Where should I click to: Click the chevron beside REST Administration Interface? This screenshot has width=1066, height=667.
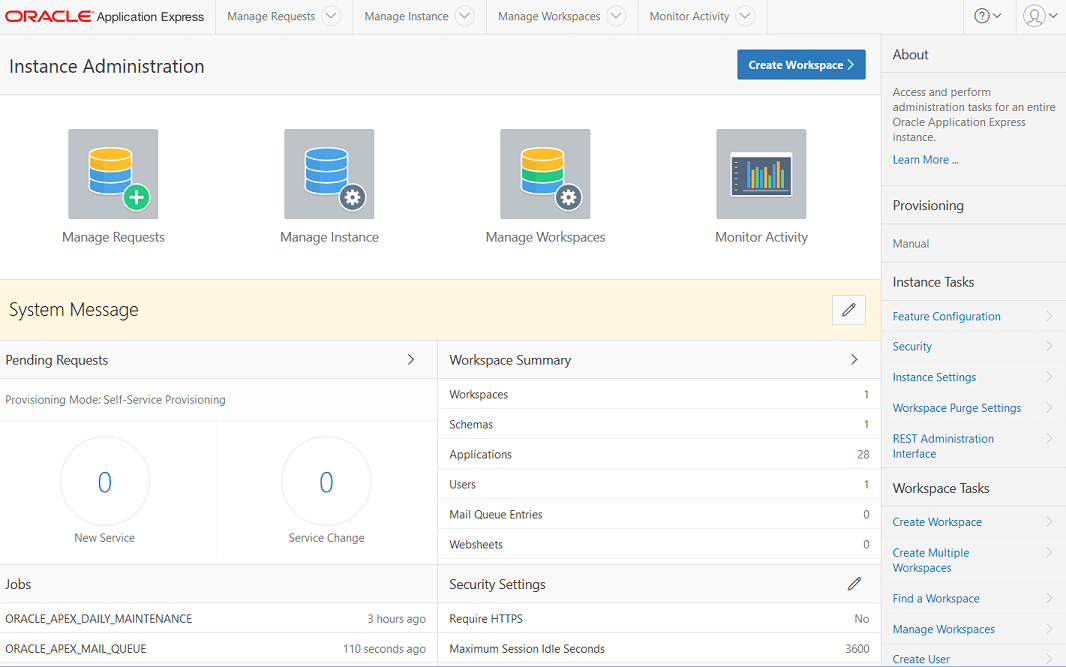[1049, 439]
